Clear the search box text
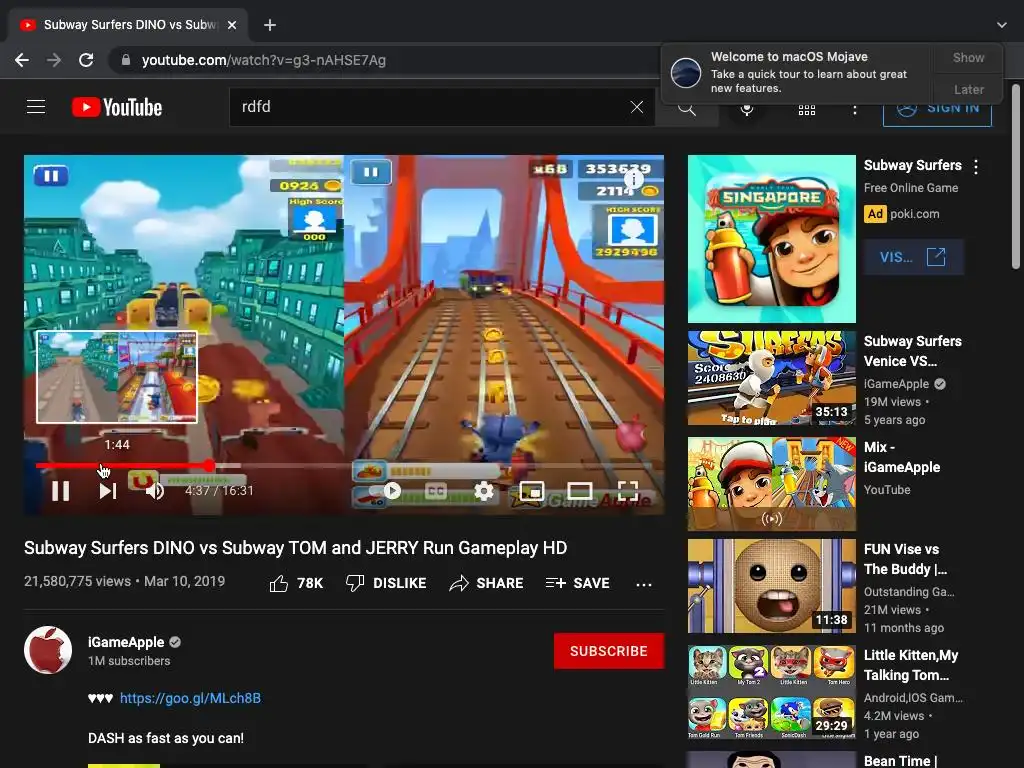This screenshot has width=1024, height=768. (637, 107)
